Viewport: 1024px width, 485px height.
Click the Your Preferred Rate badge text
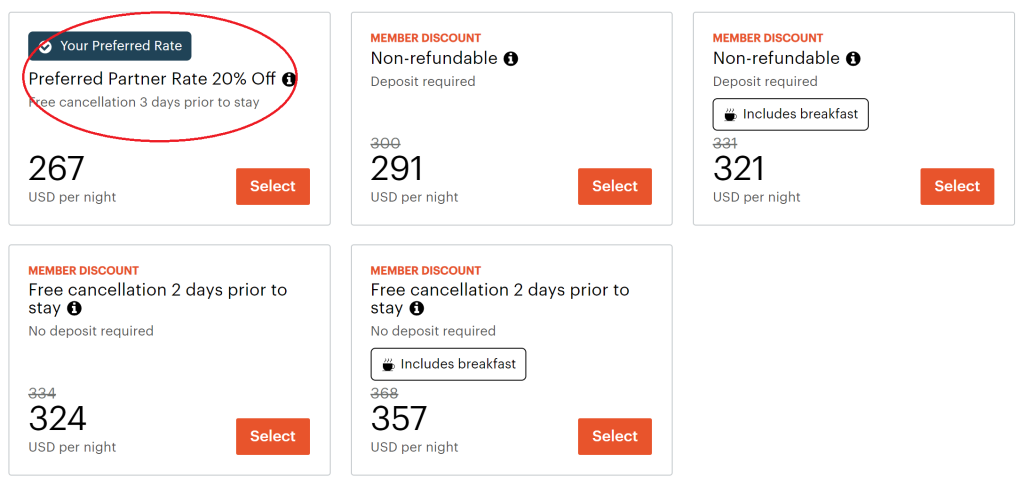click(121, 46)
